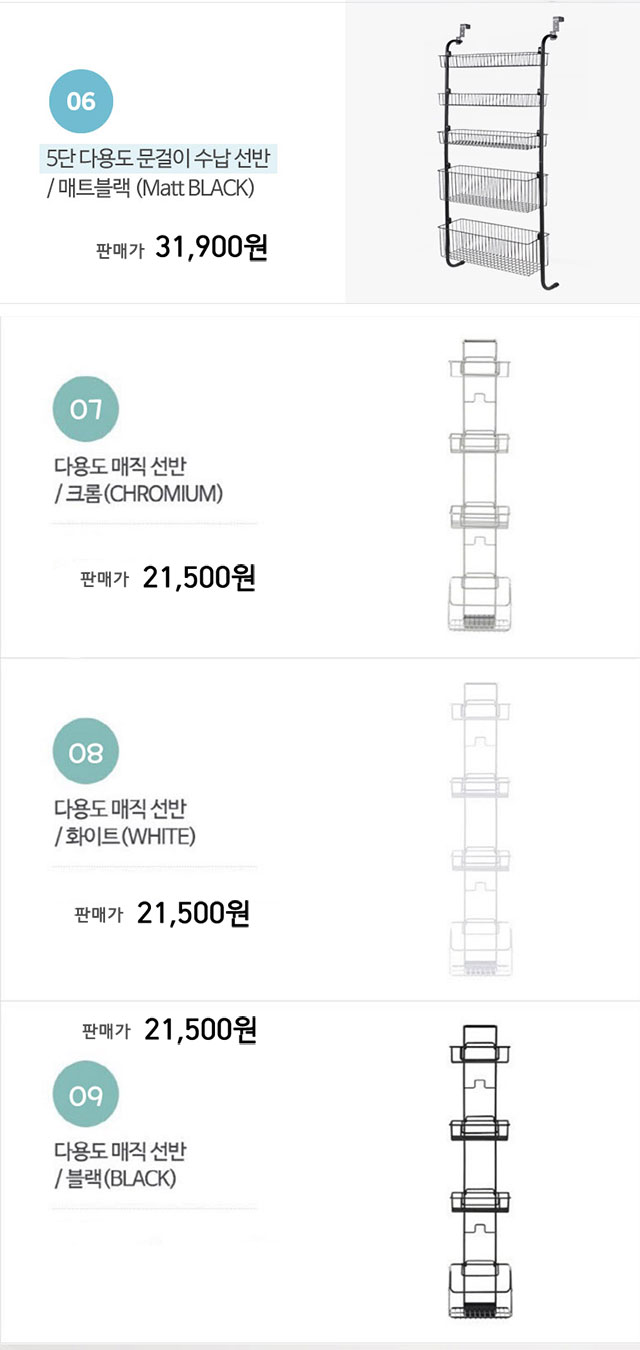Viewport: 640px width, 1350px height.
Task: Click the blue 06 number badge
Action: [x=81, y=101]
